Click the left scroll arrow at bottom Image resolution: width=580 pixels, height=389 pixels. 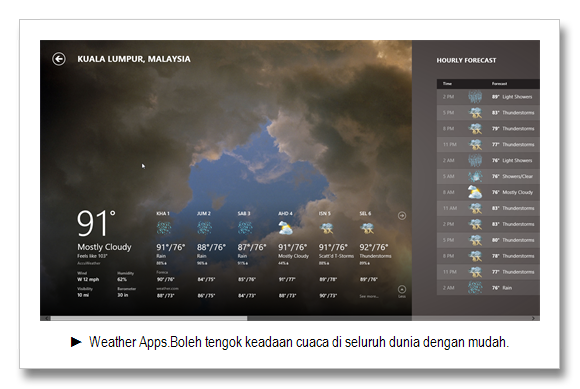pyautogui.click(x=46, y=318)
